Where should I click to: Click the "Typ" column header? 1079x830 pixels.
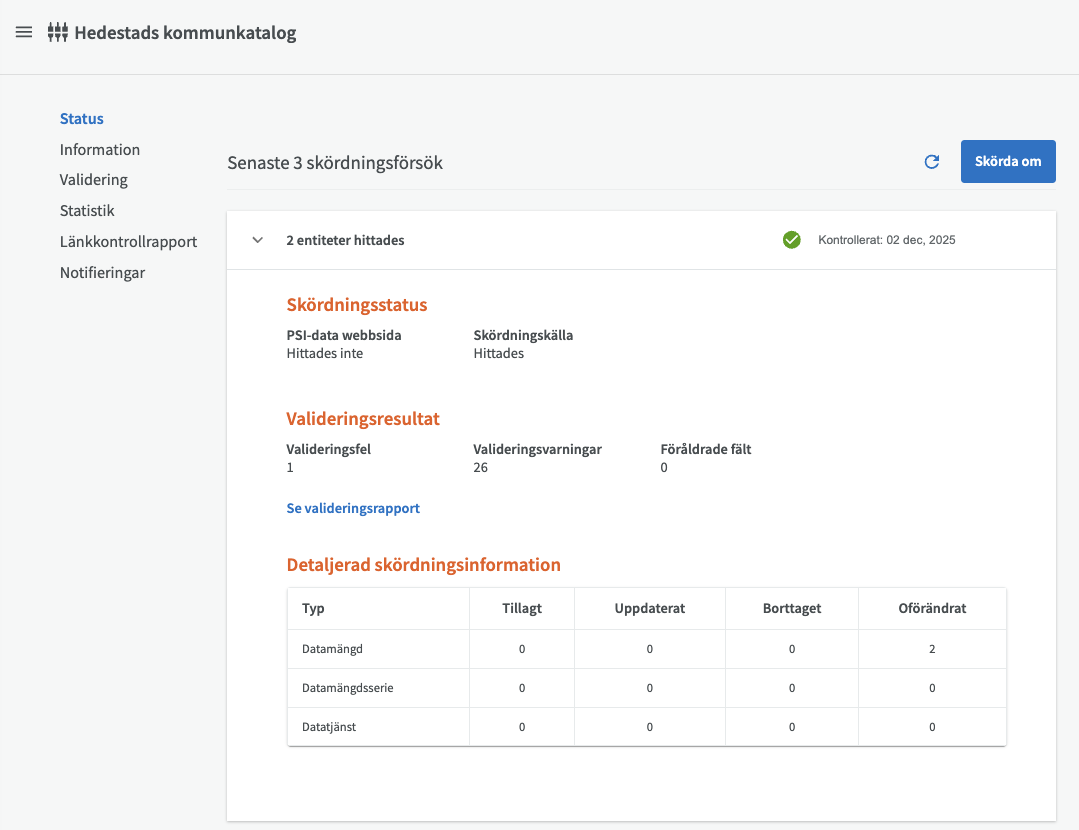[313, 608]
